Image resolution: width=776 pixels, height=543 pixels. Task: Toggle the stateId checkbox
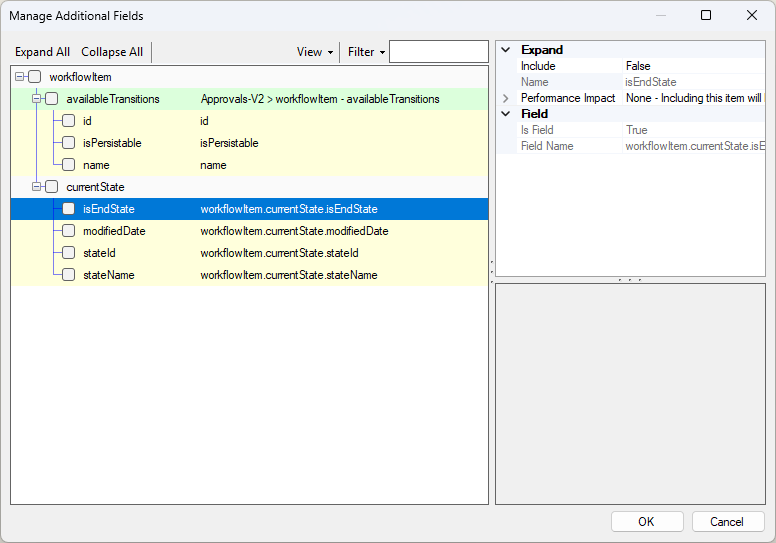tap(68, 253)
